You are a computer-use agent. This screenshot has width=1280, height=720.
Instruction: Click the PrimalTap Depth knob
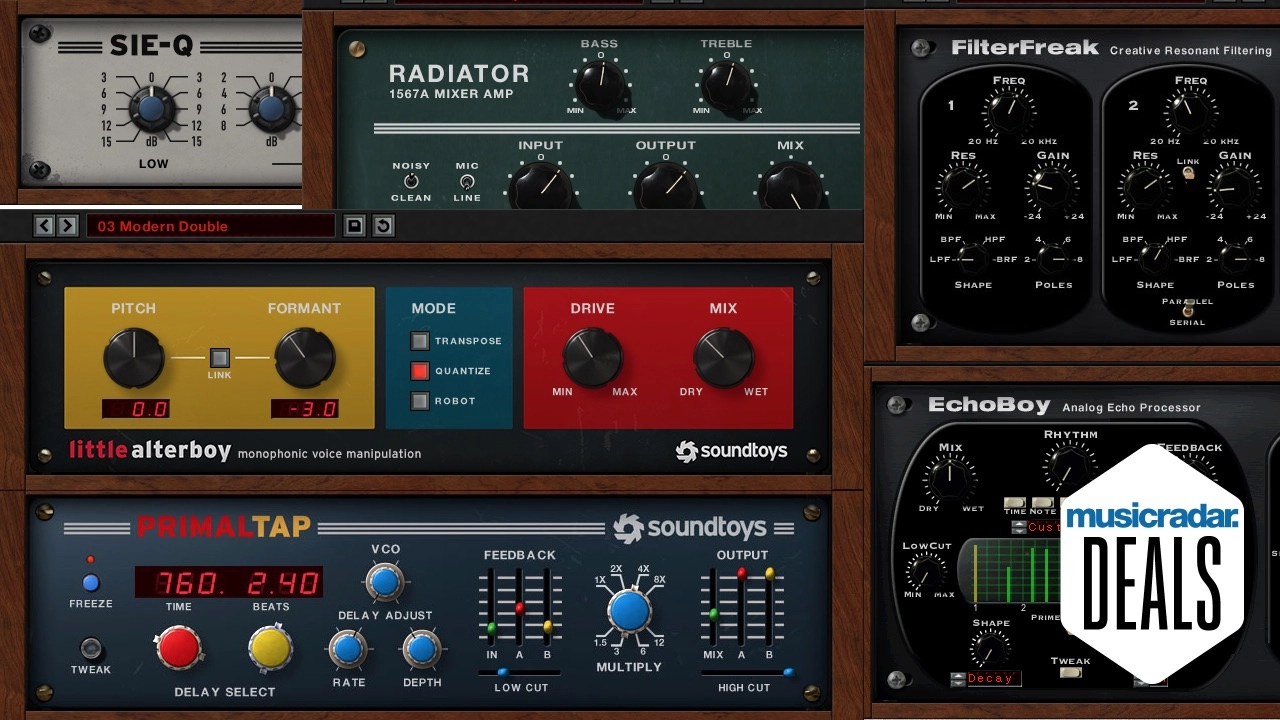[x=421, y=650]
